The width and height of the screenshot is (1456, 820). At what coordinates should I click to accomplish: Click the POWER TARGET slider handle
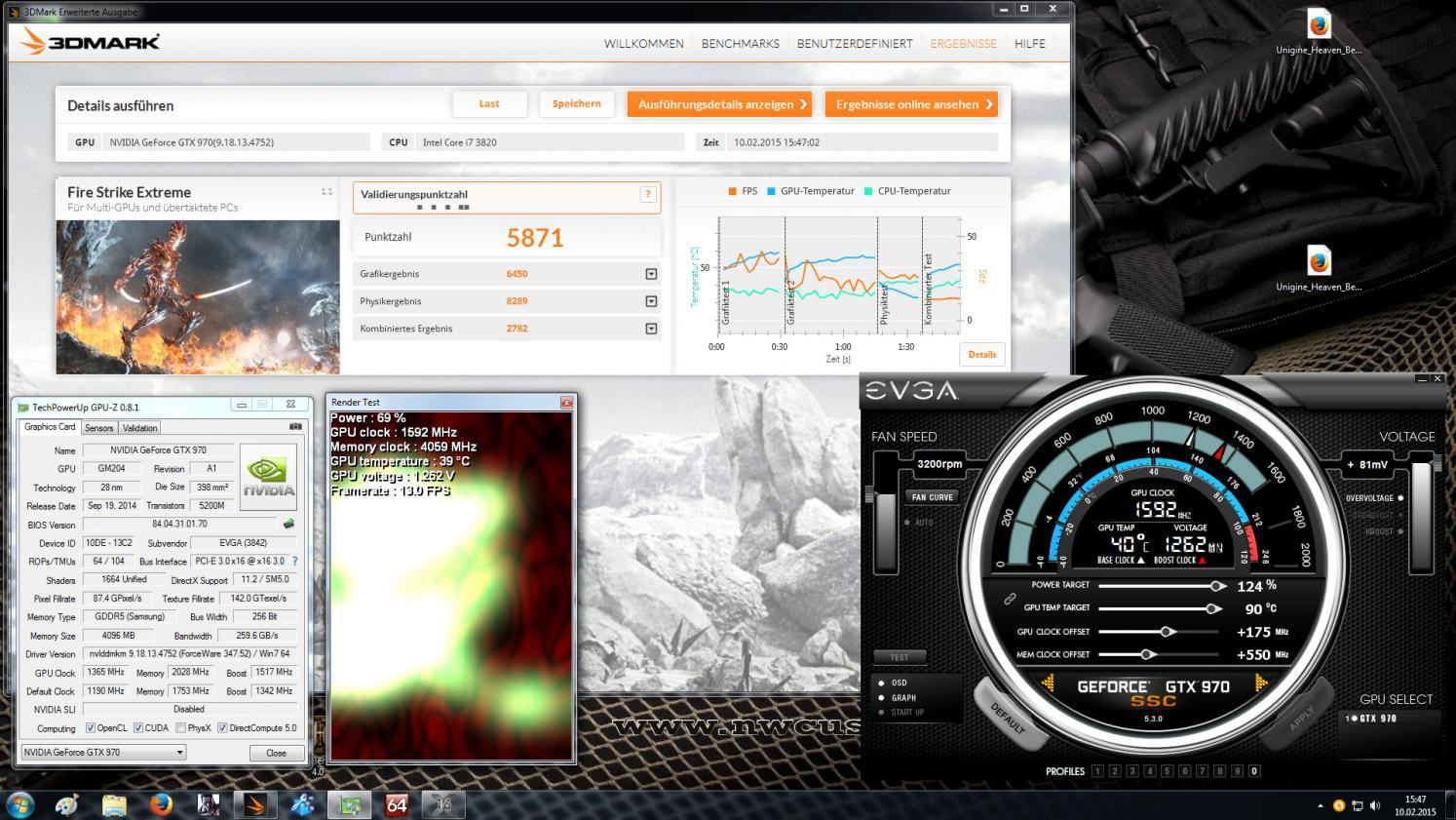1216,586
